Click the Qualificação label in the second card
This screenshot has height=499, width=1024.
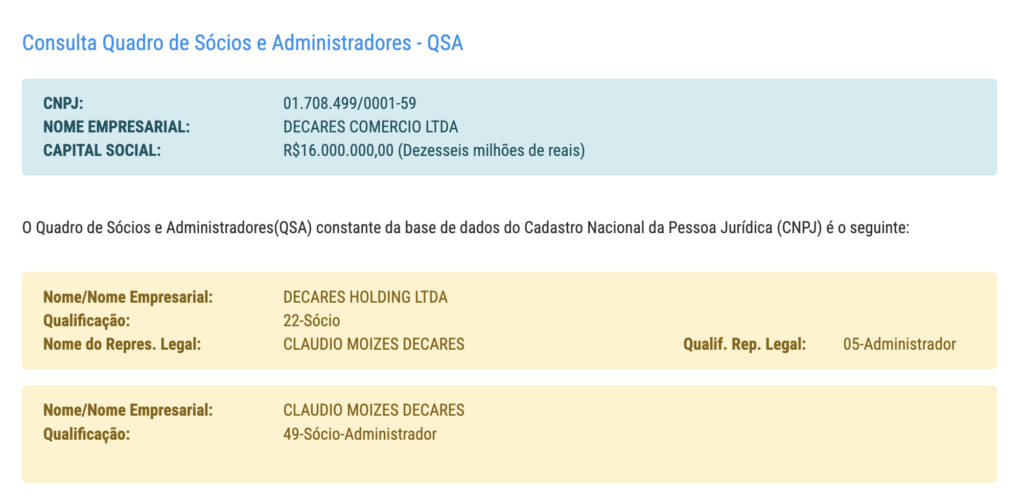(x=87, y=434)
